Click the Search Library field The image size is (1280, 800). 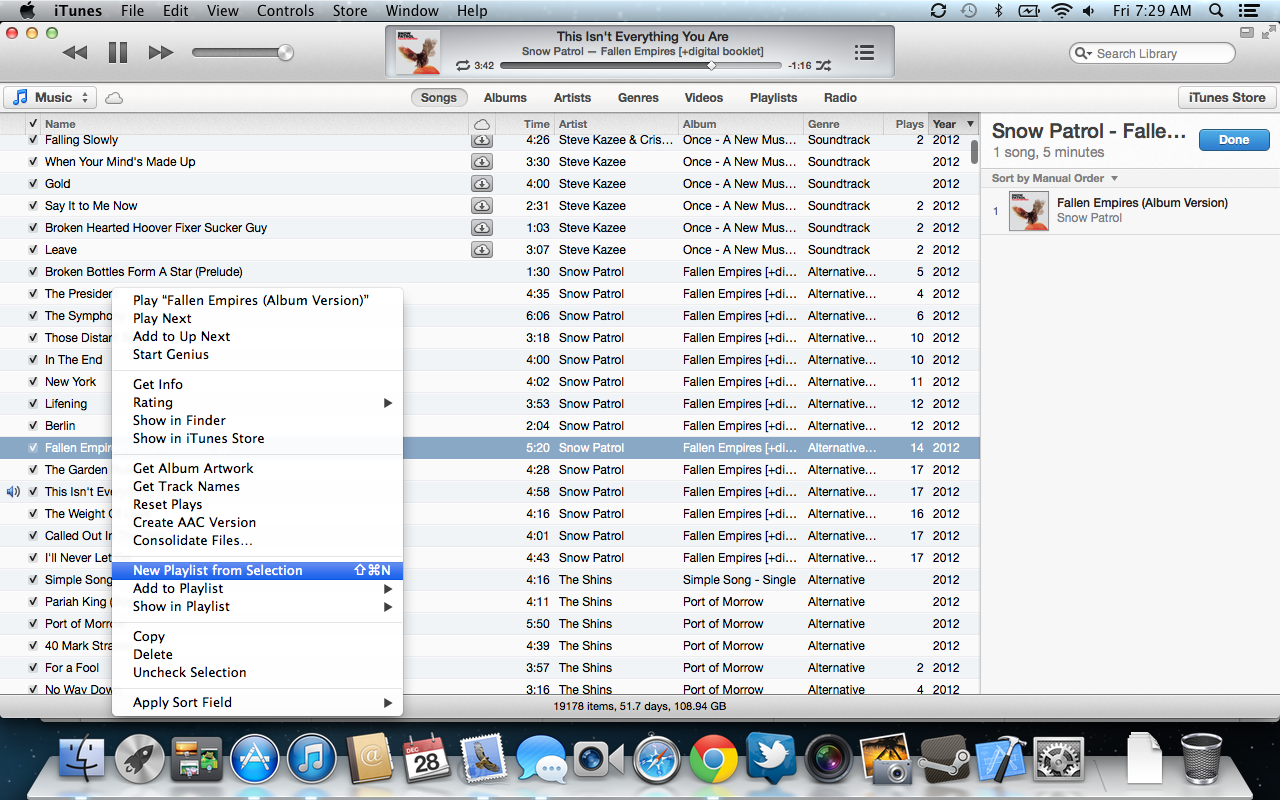click(1152, 53)
